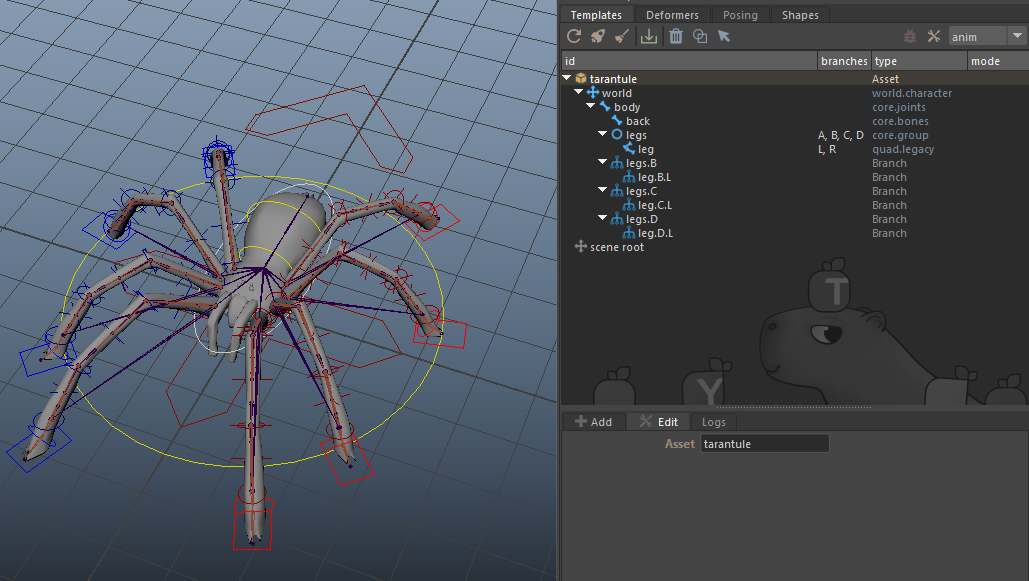The image size is (1029, 581).
Task: Select the scene root item
Action: (x=616, y=247)
